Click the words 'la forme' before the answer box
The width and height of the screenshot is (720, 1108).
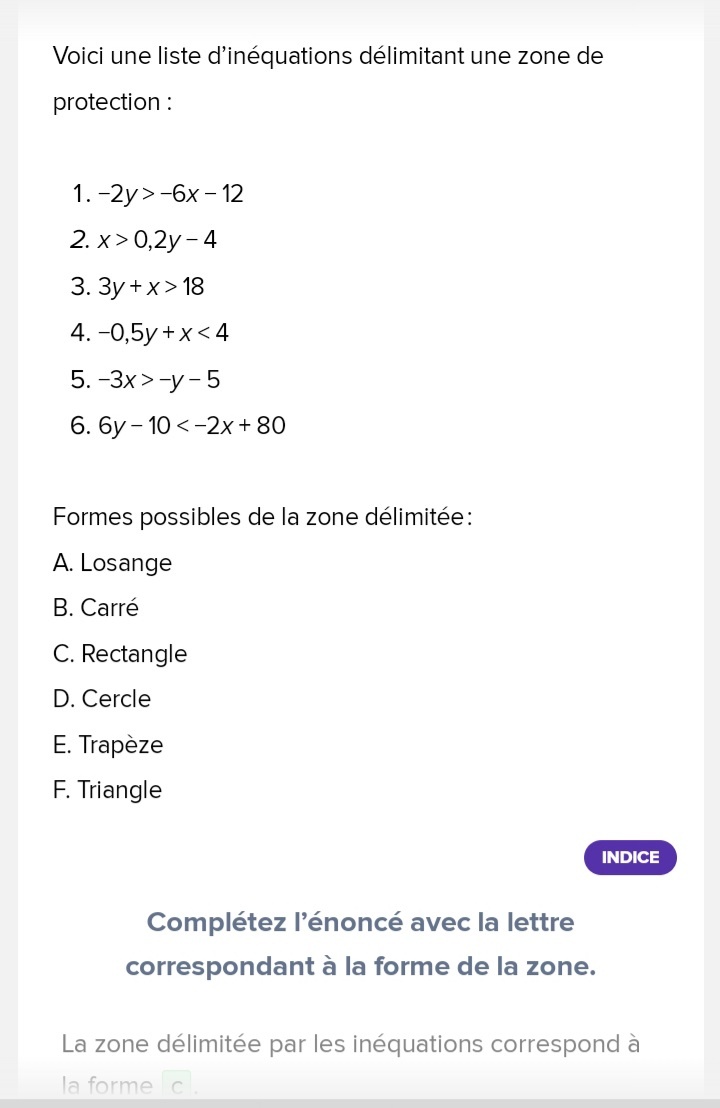(107, 1086)
